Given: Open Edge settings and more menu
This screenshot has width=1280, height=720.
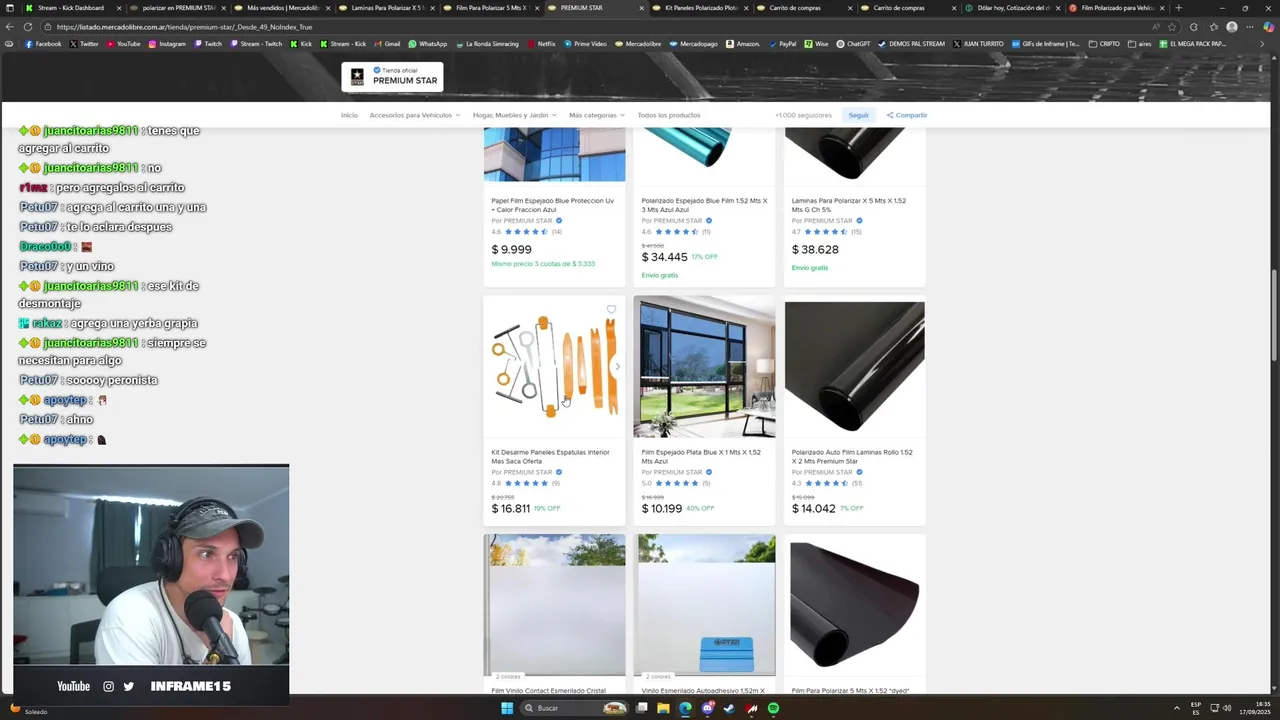Looking at the screenshot, I should coord(1250,27).
